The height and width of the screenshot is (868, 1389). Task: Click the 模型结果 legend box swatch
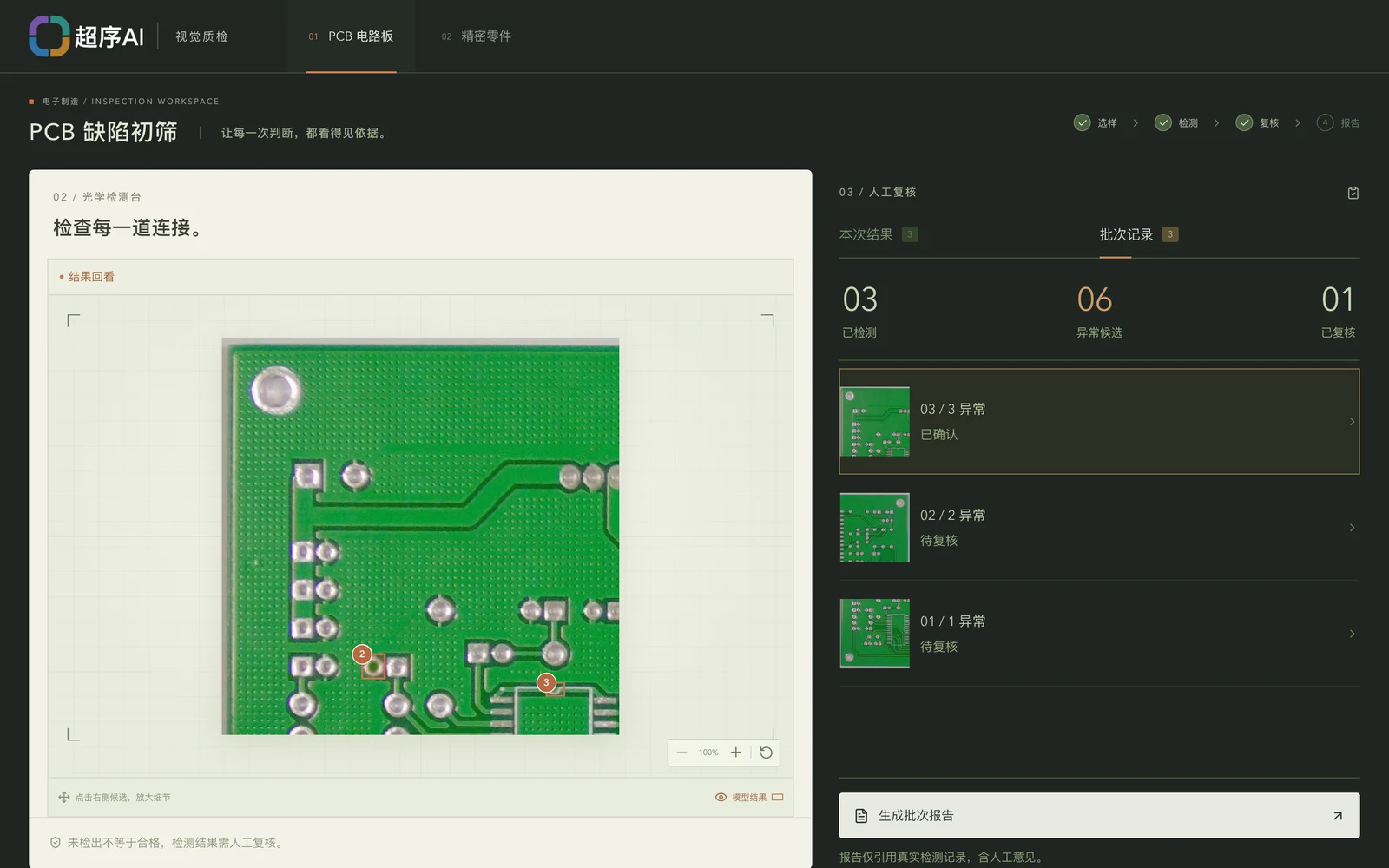(778, 797)
